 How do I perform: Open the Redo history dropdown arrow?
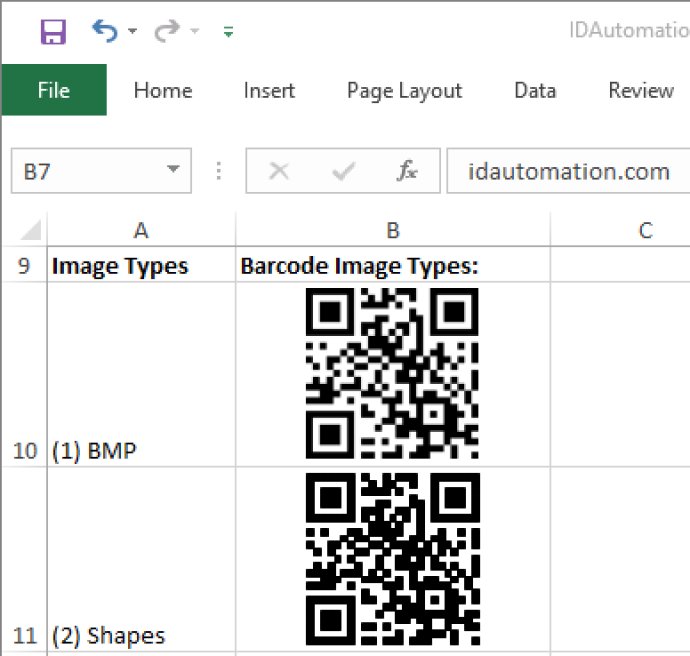pos(195,31)
